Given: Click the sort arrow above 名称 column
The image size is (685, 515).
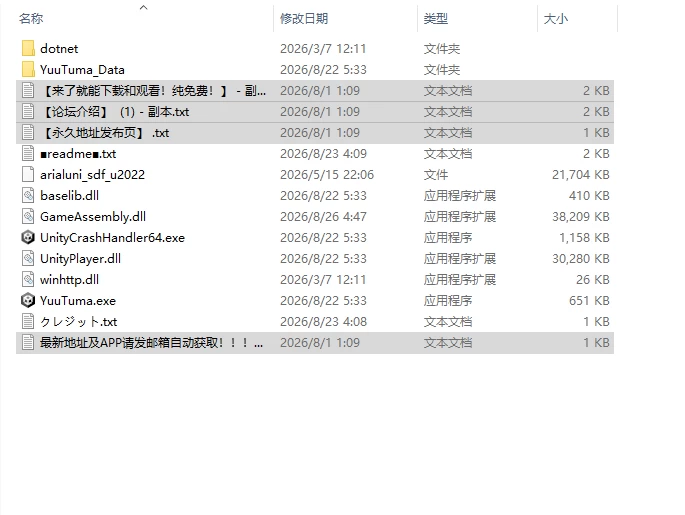Looking at the screenshot, I should point(143,7).
